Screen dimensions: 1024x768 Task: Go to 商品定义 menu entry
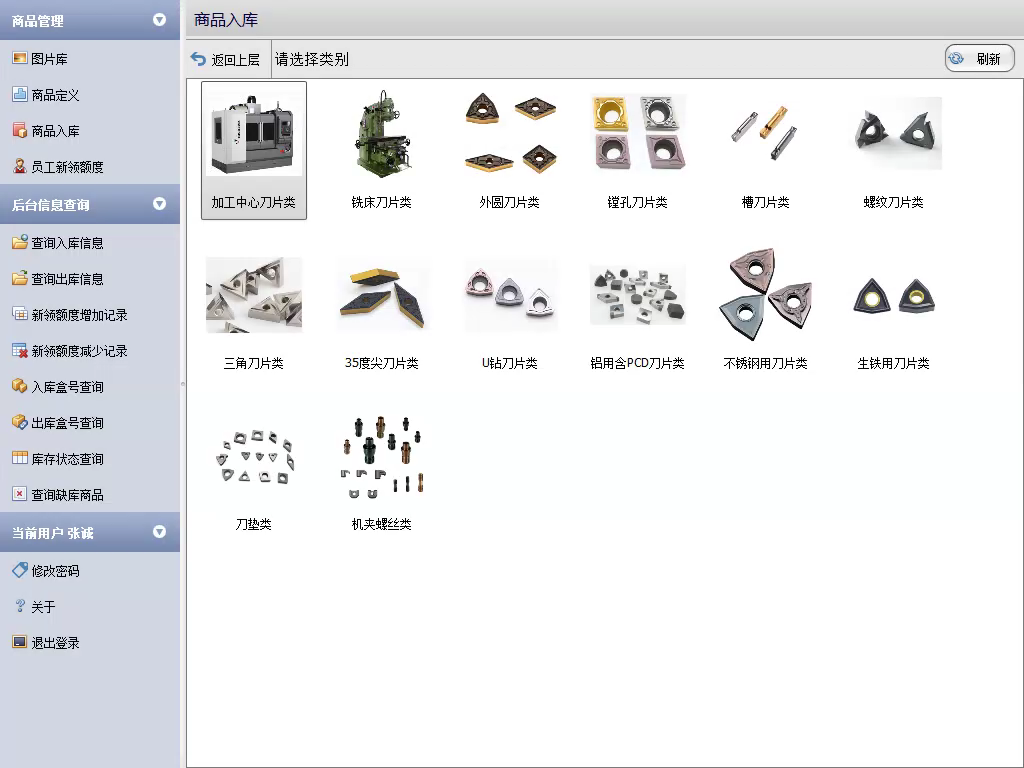coord(56,95)
